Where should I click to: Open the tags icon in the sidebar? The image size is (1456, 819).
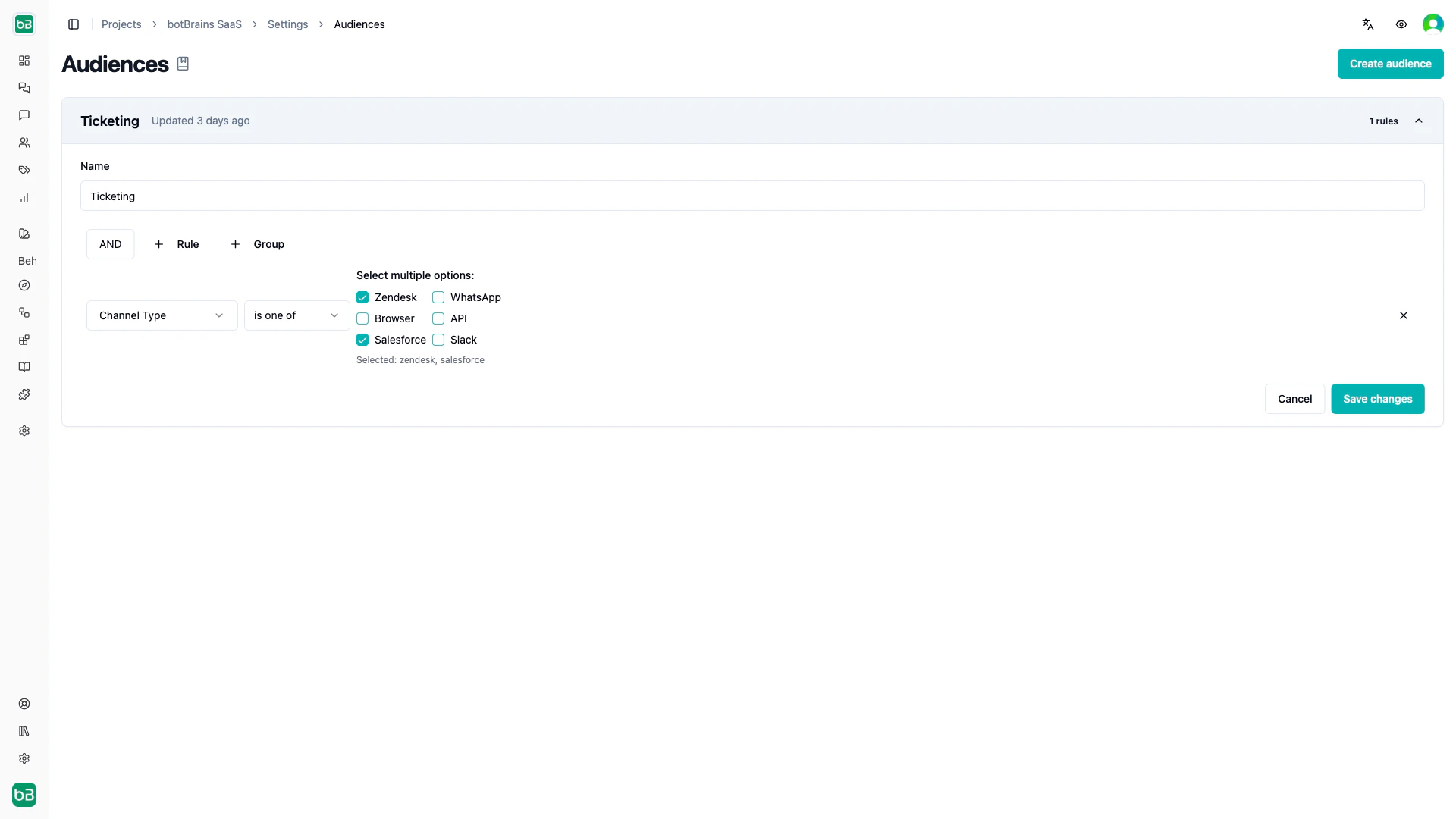24,170
